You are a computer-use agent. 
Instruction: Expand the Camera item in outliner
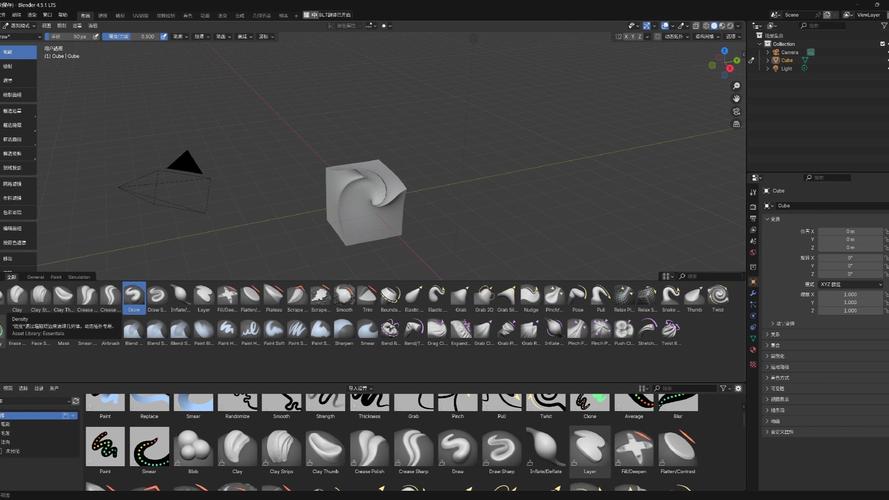(x=768, y=52)
